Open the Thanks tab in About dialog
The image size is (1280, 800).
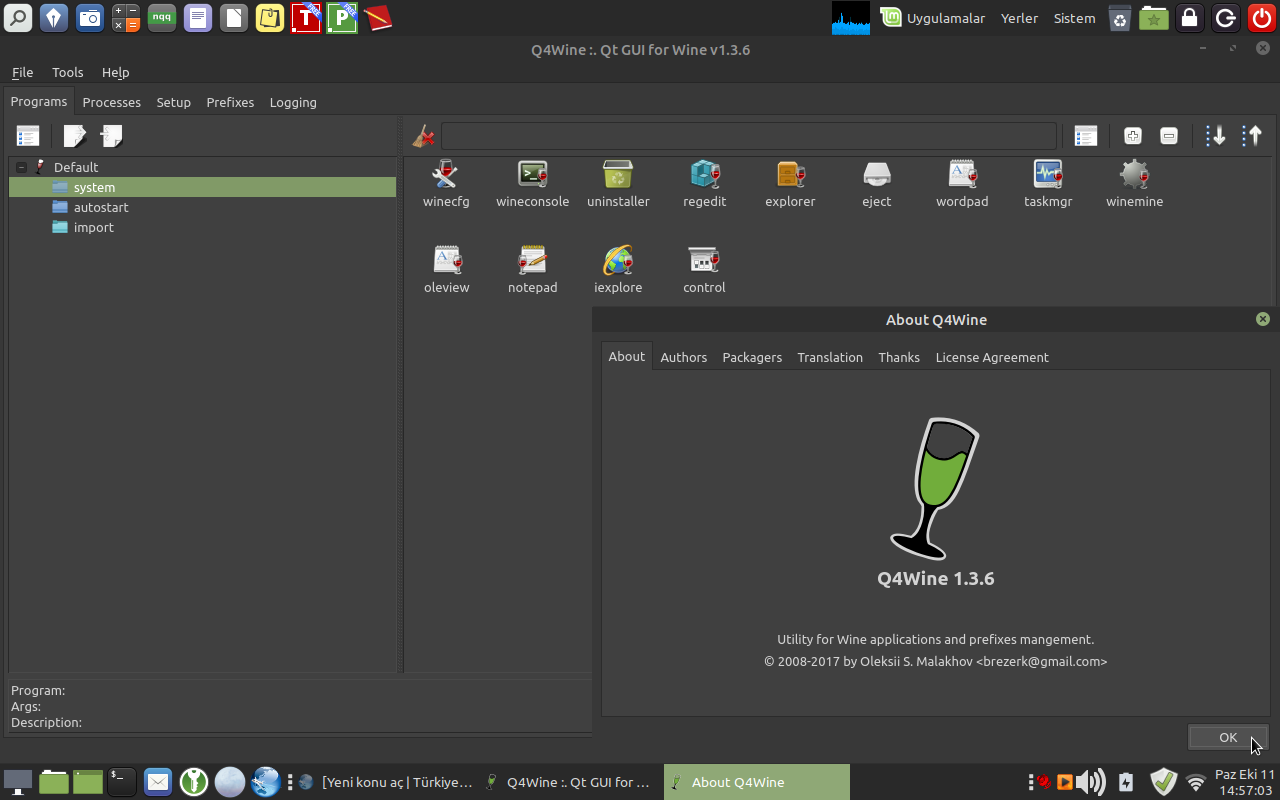coord(899,357)
